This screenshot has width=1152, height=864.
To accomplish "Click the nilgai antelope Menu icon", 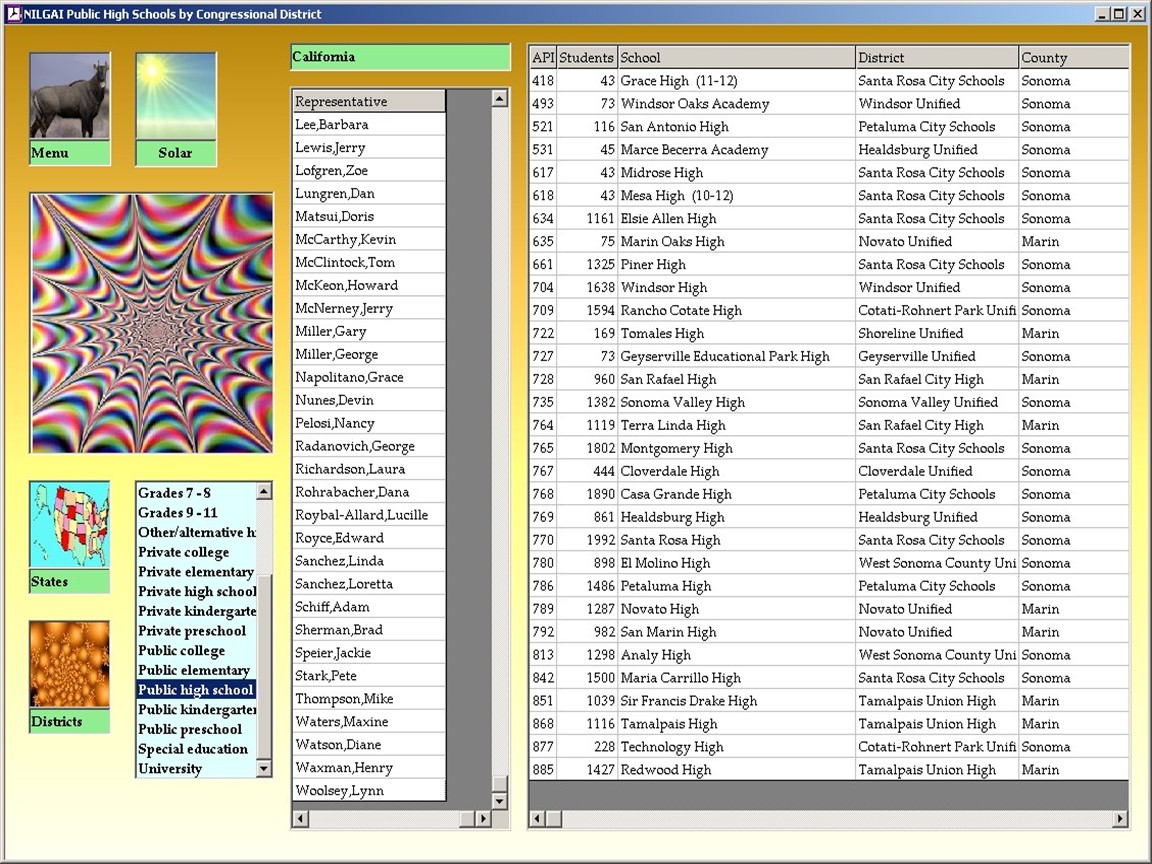I will (69, 97).
